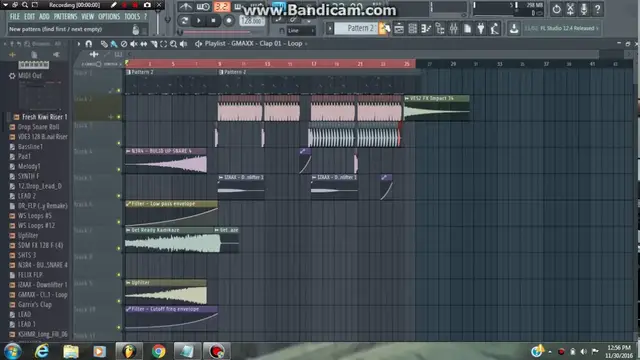Toggle the 3.2 countdown before recording
Viewport: 640px width, 360px height.
click(222, 7)
